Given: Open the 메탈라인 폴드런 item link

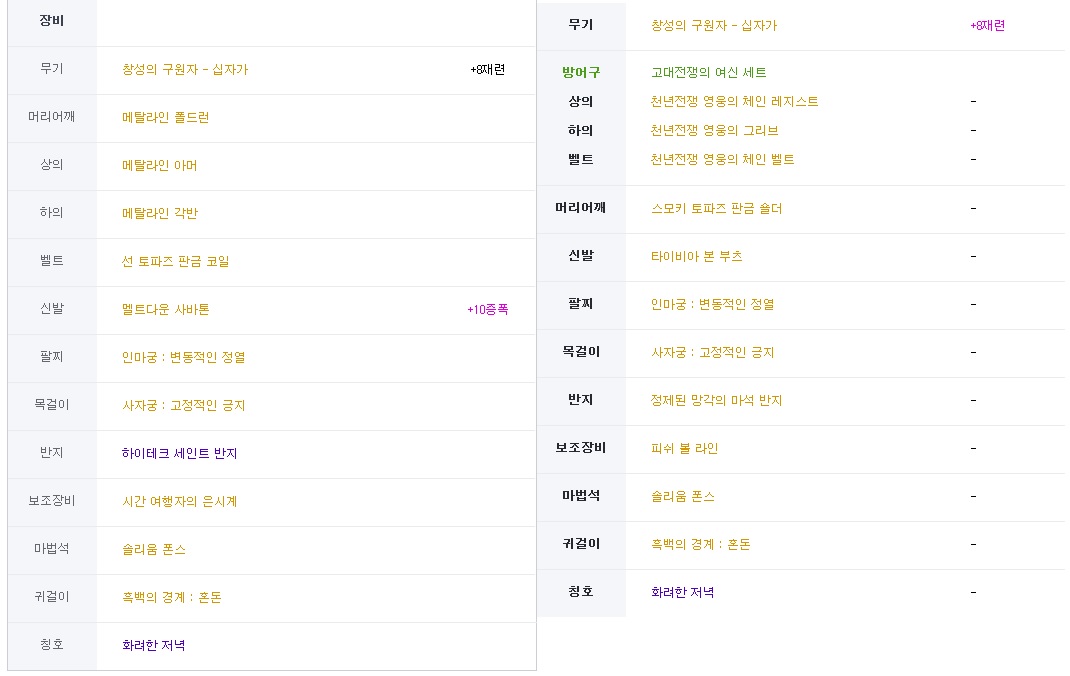Looking at the screenshot, I should (x=165, y=117).
